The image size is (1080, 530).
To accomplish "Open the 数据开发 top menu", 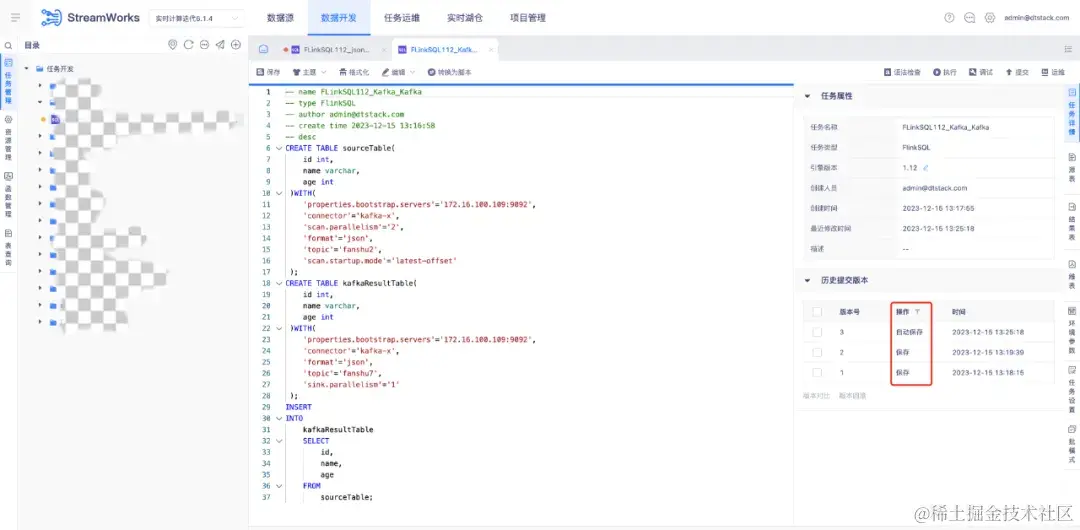I will click(x=339, y=18).
